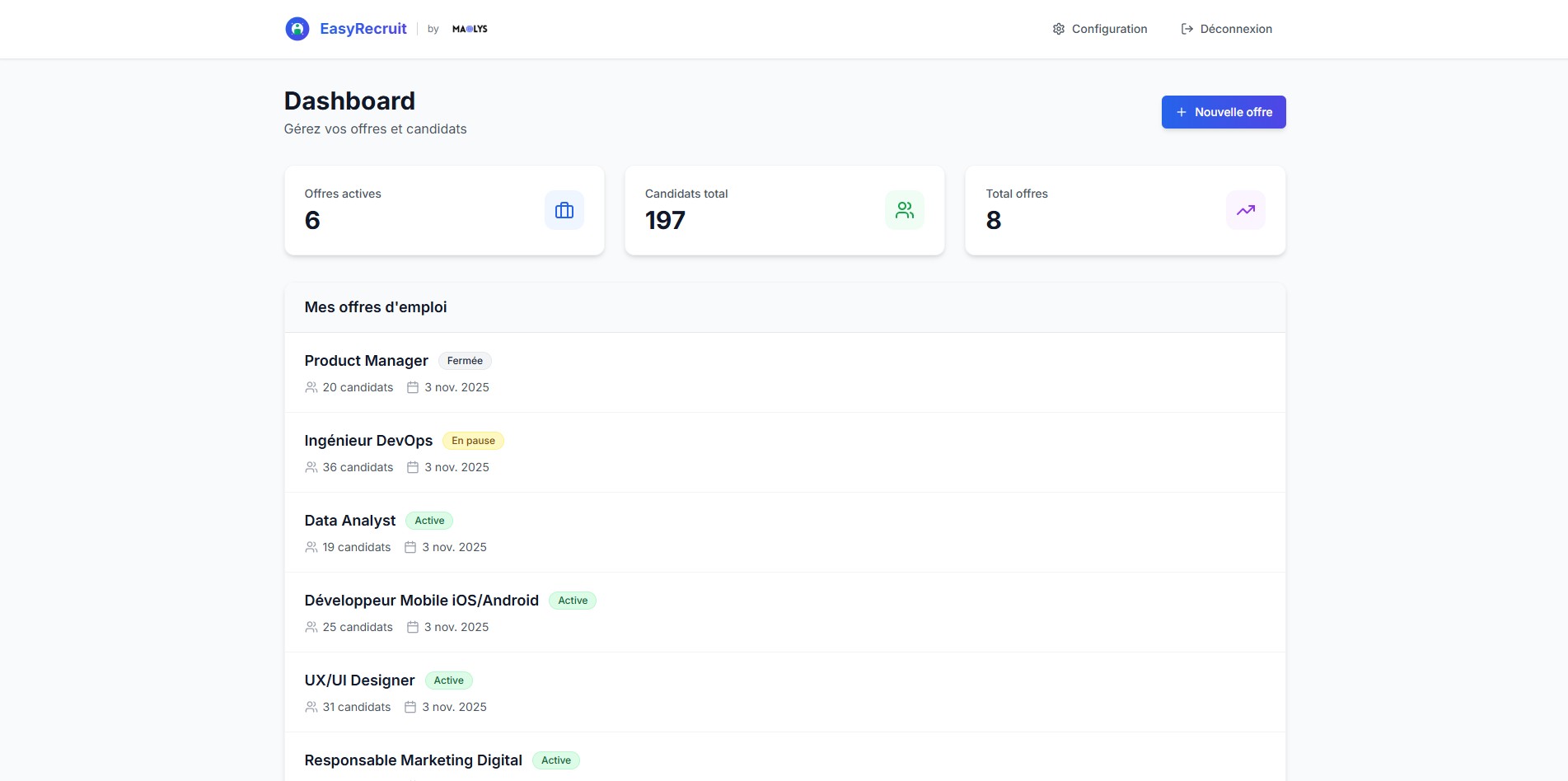
Task: Select the Active badge on Data Analyst
Action: click(x=429, y=520)
